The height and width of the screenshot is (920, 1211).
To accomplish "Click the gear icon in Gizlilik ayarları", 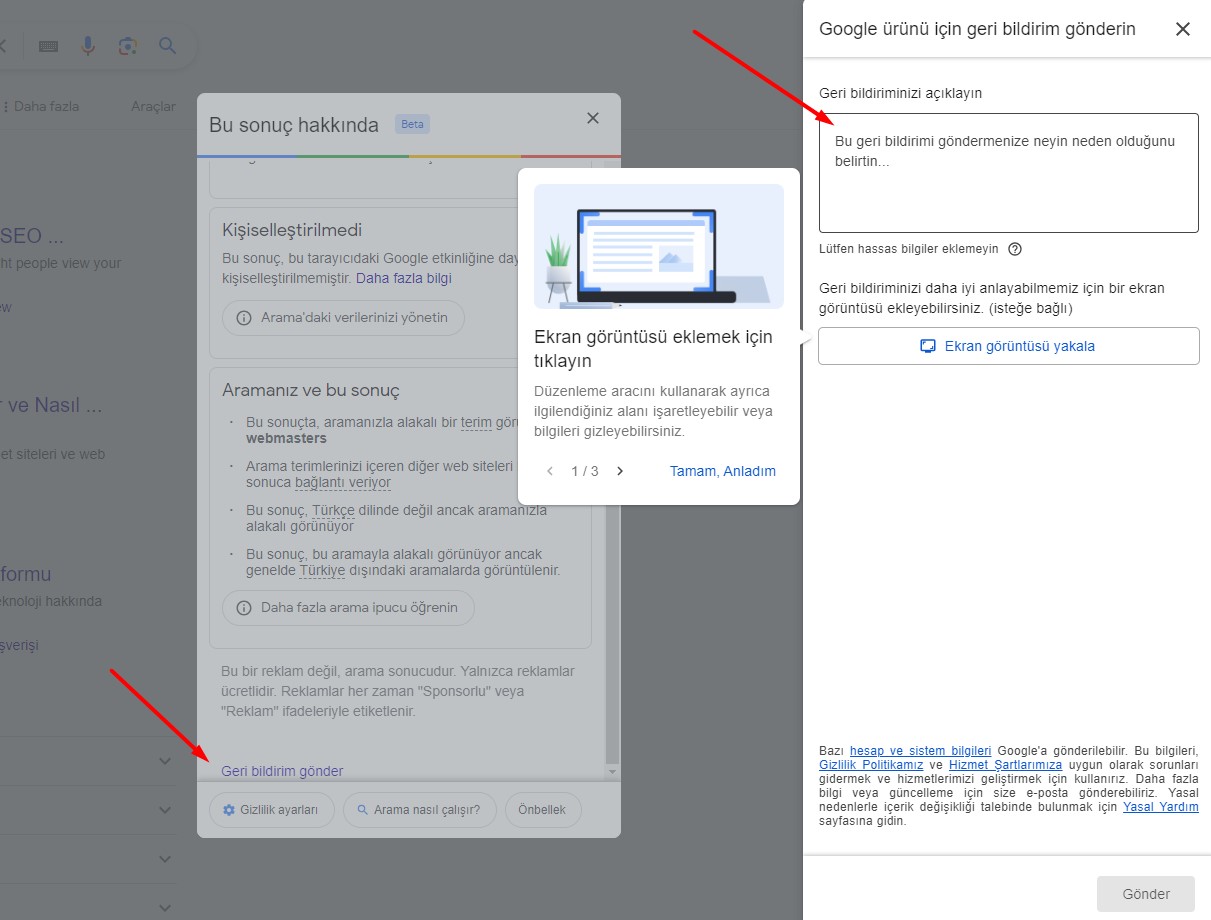I will click(229, 810).
